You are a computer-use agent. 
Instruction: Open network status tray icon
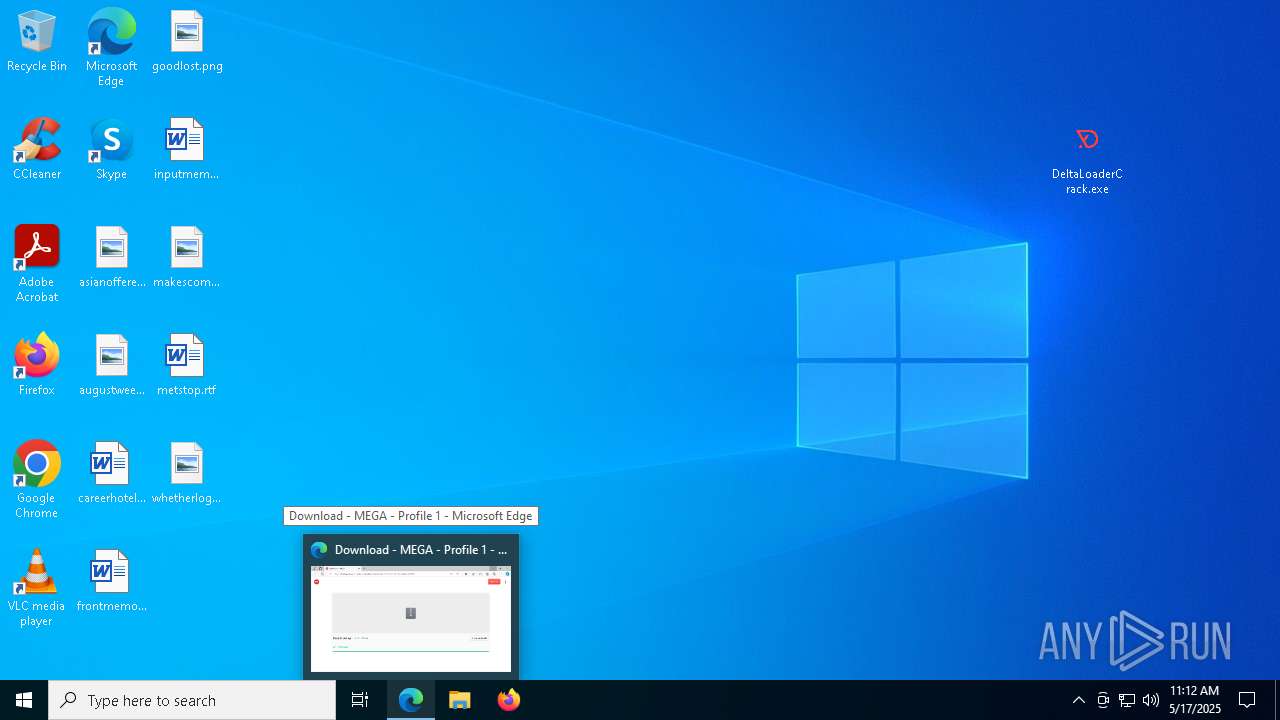(x=1127, y=700)
